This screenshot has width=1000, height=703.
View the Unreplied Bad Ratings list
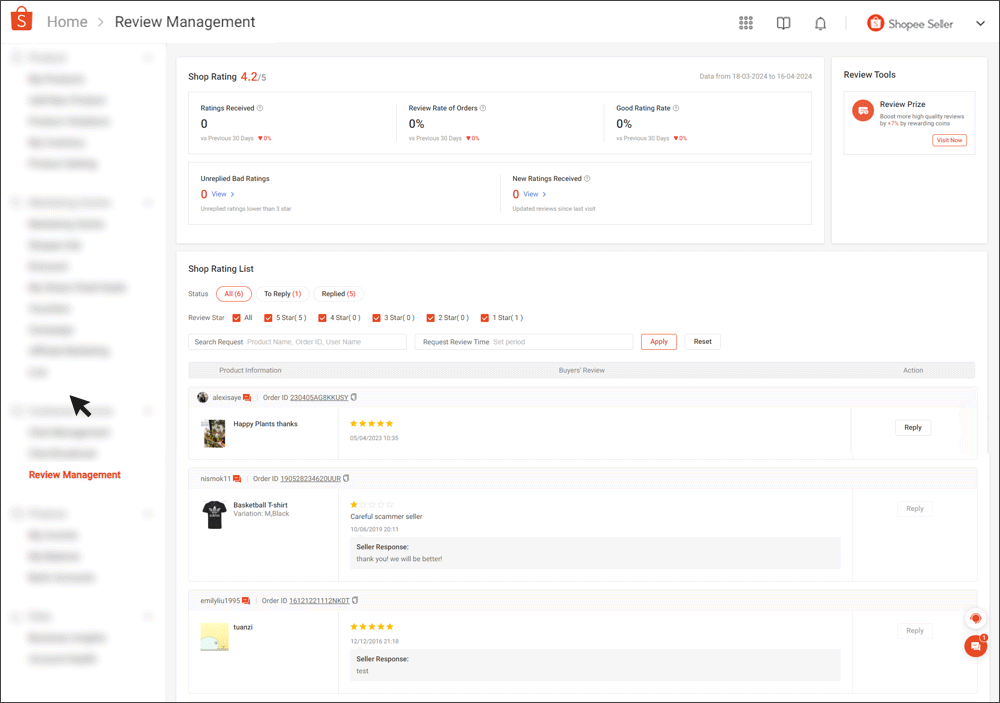(219, 194)
